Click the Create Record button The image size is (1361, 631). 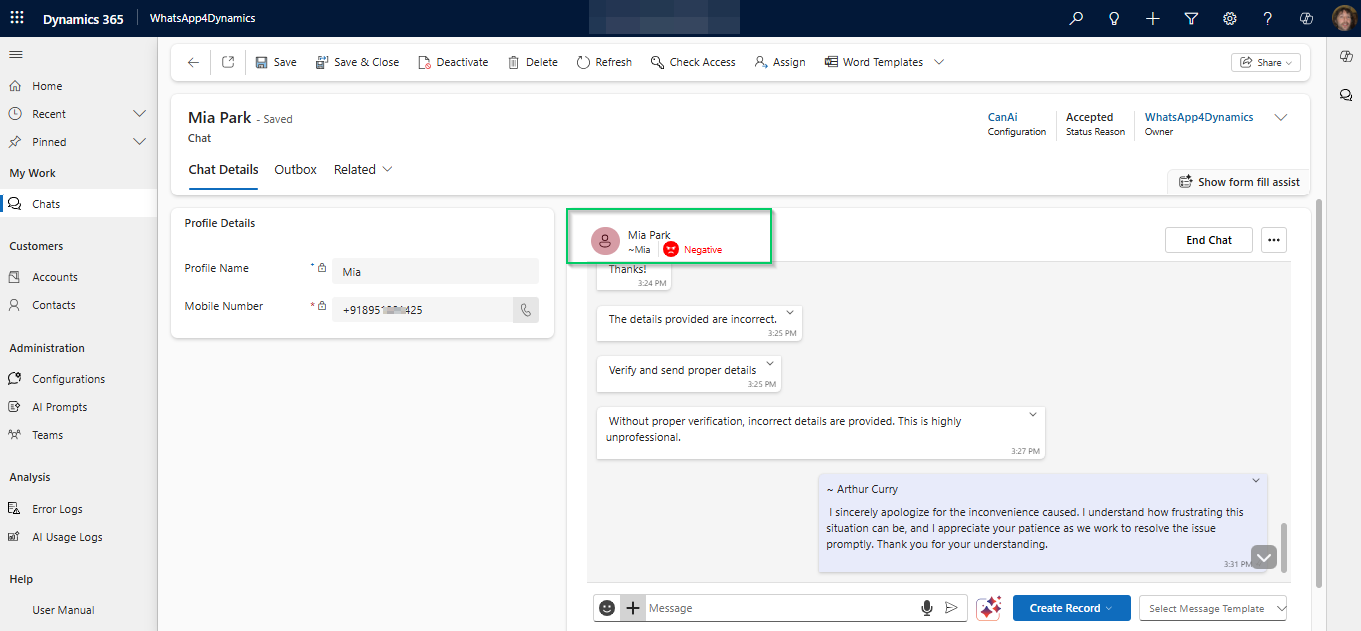pos(1071,608)
